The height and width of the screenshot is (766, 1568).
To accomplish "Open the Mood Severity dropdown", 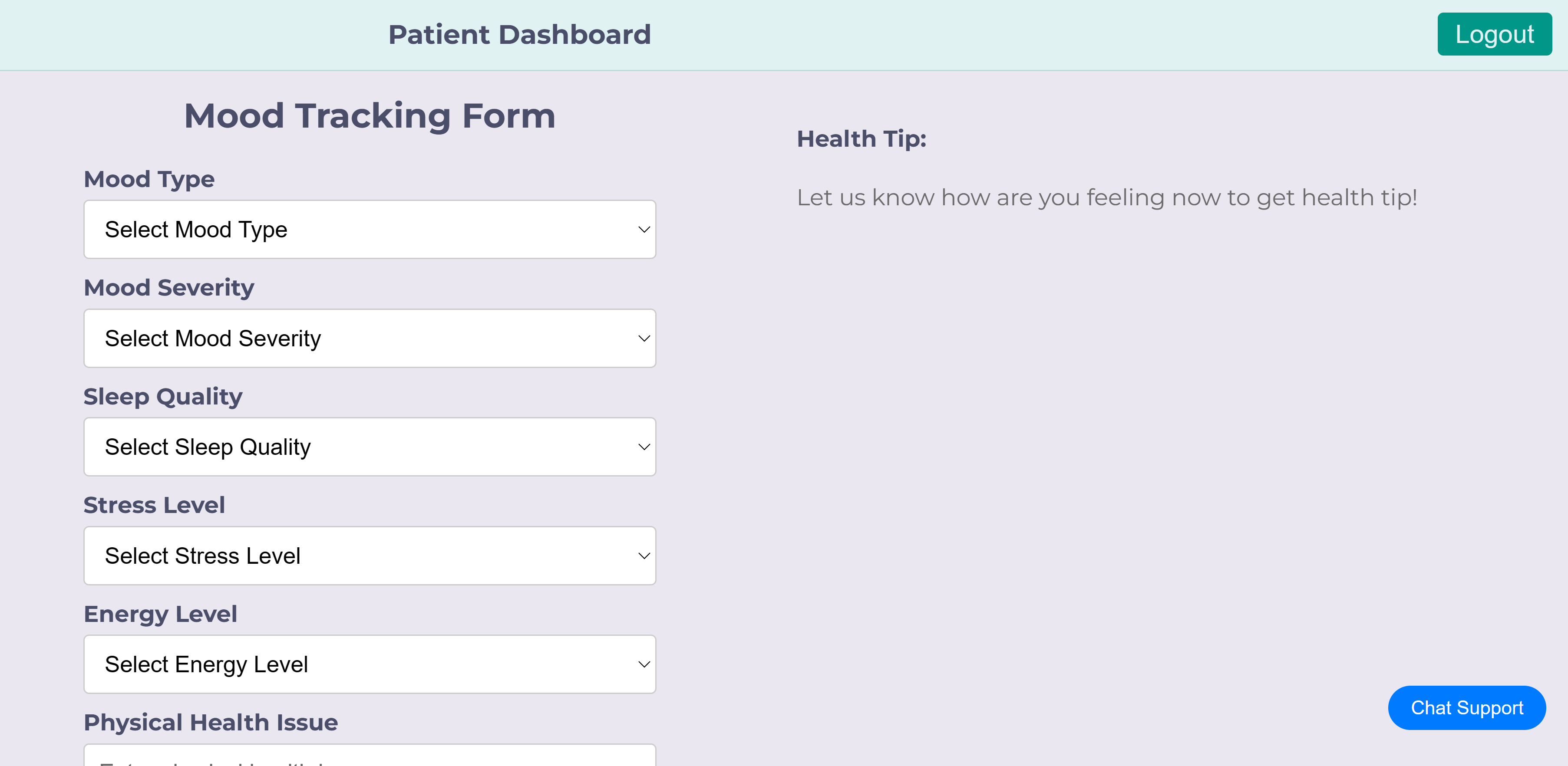I will (370, 338).
